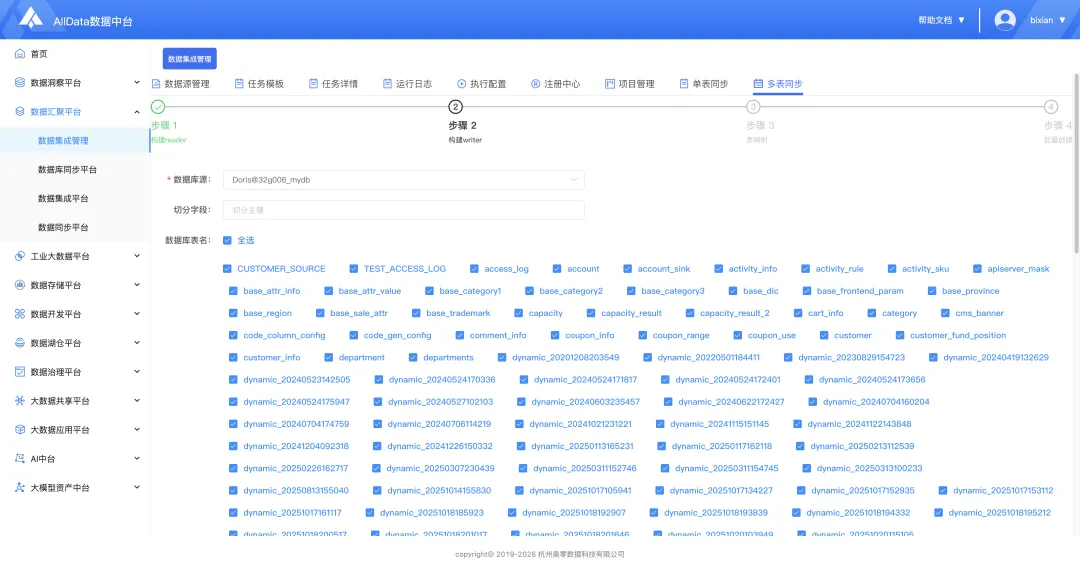Click the AllData logo icon
Screen dimensions: 1080x565
coord(31,17)
